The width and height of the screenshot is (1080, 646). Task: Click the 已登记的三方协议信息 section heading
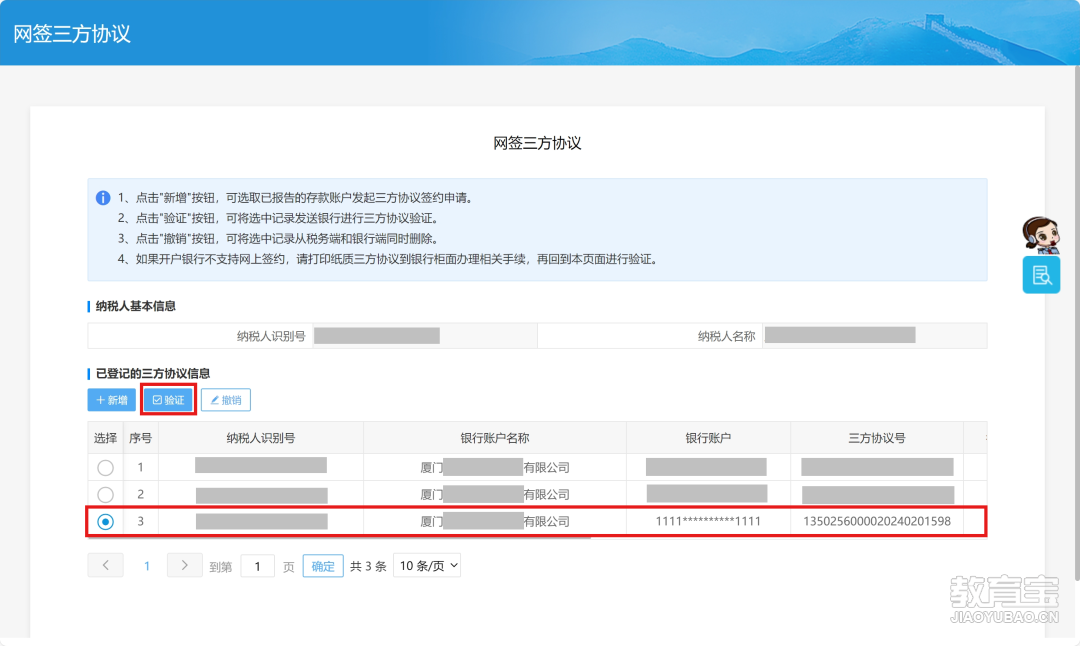click(153, 373)
